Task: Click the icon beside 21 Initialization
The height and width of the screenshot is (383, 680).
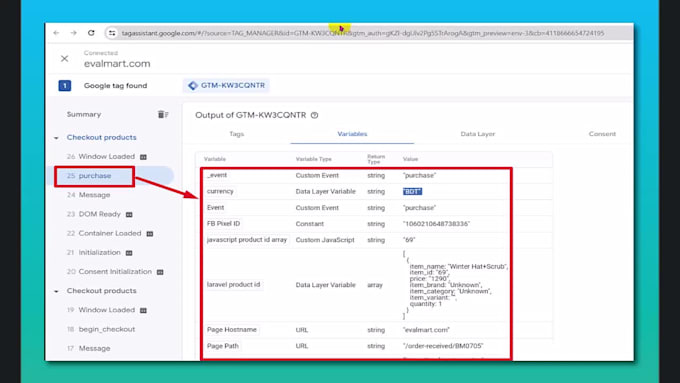Action: (x=129, y=252)
